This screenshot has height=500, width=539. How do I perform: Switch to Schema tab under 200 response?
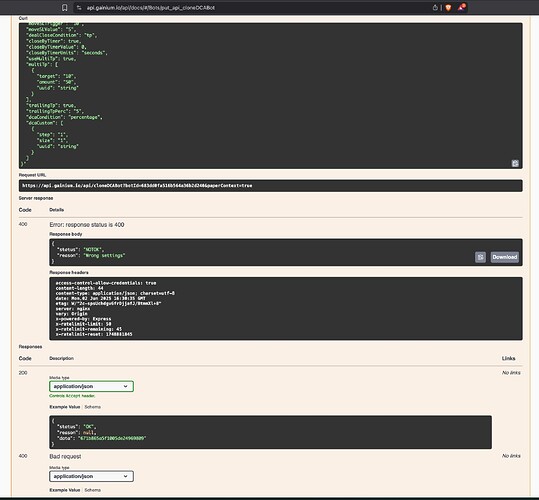(92, 407)
